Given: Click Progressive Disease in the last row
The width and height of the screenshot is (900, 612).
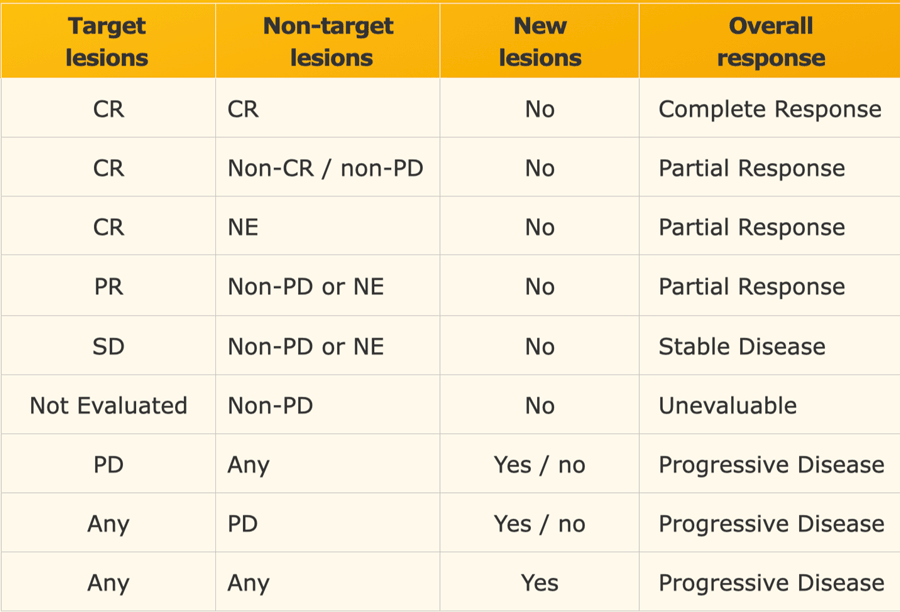Looking at the screenshot, I should click(x=771, y=583).
